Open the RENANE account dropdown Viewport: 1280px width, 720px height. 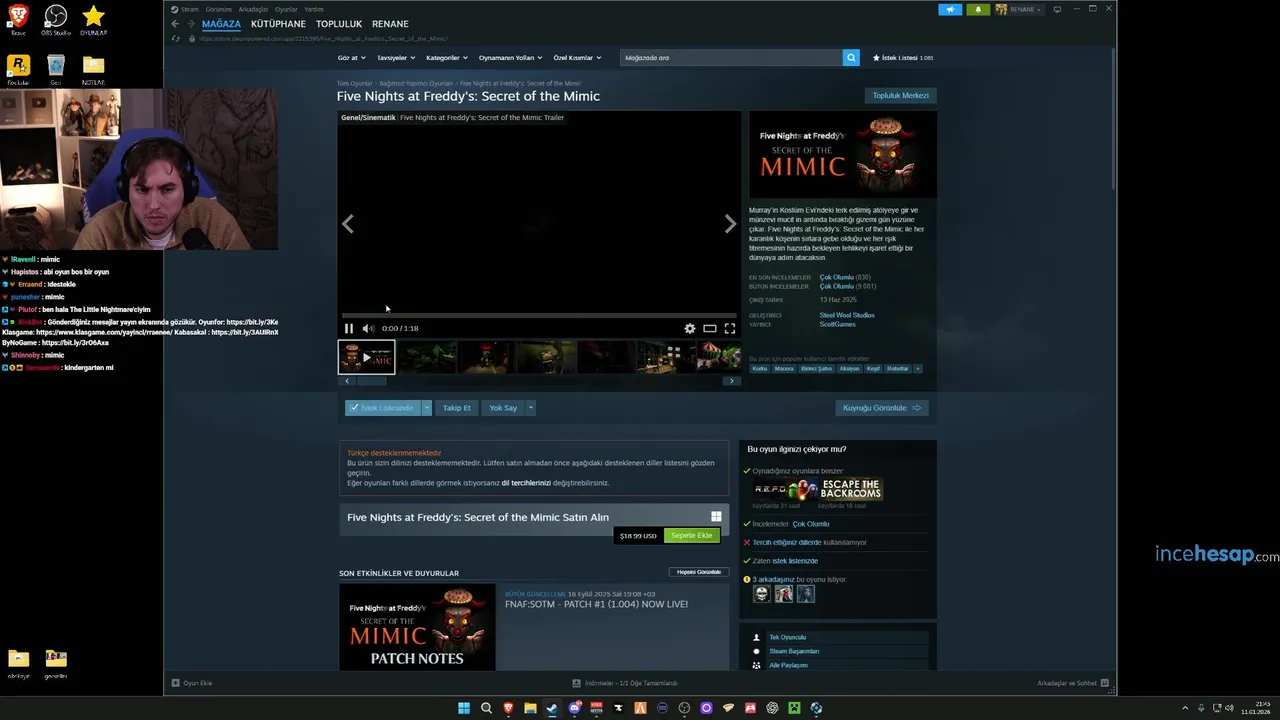tap(1019, 9)
